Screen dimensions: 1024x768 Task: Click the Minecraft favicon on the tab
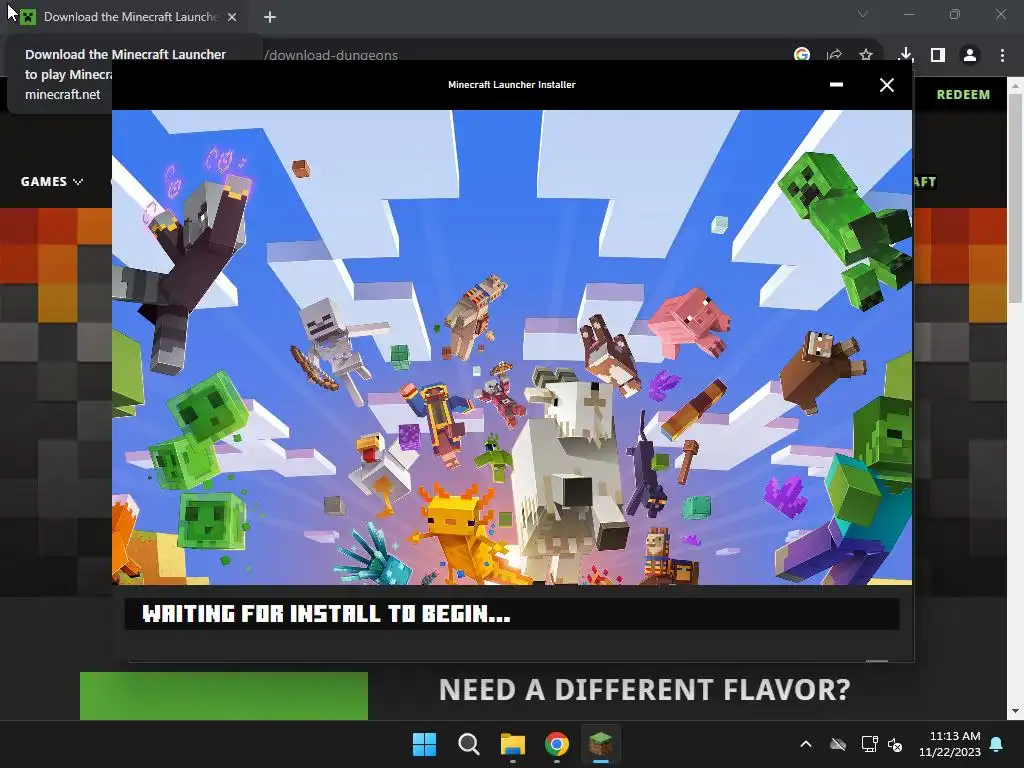pos(27,17)
